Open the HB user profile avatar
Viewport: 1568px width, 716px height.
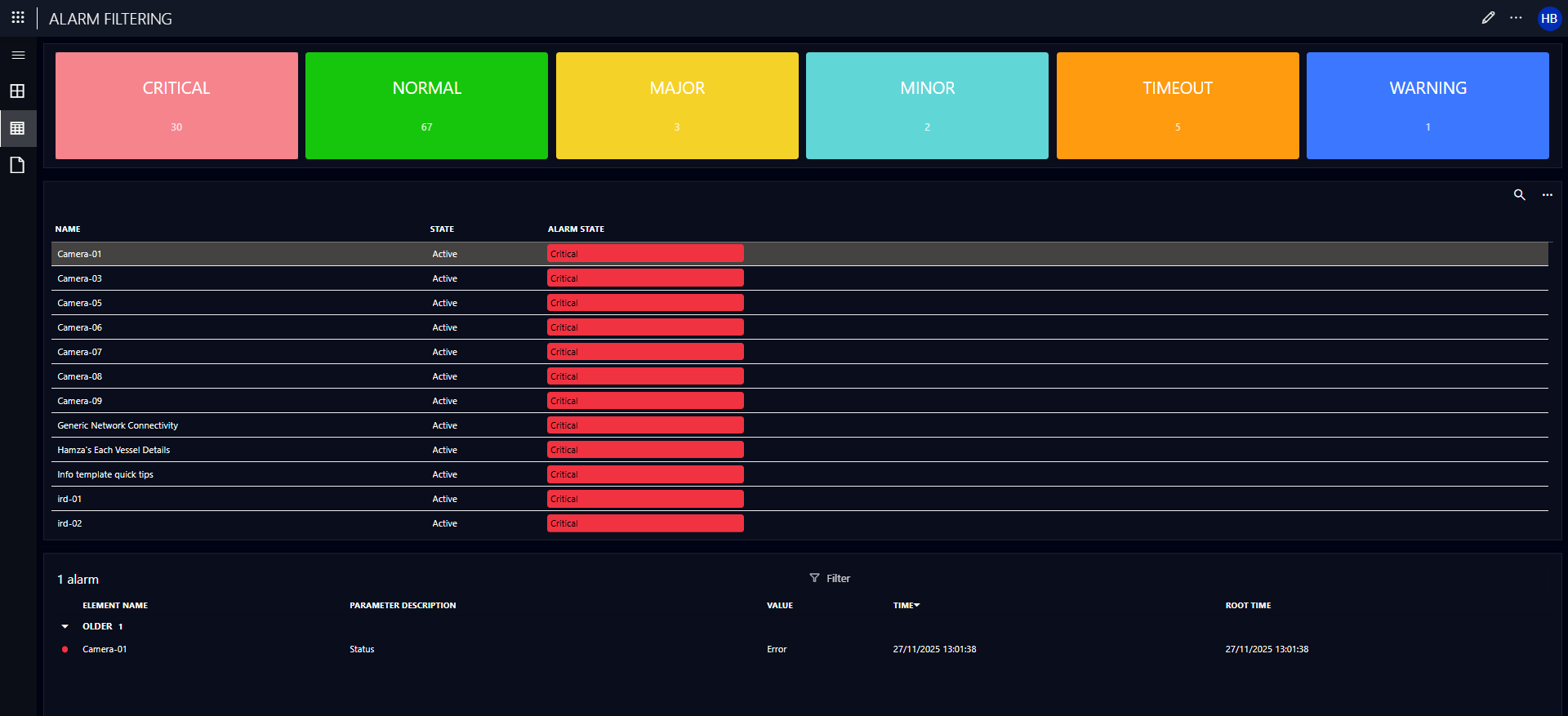pyautogui.click(x=1548, y=19)
